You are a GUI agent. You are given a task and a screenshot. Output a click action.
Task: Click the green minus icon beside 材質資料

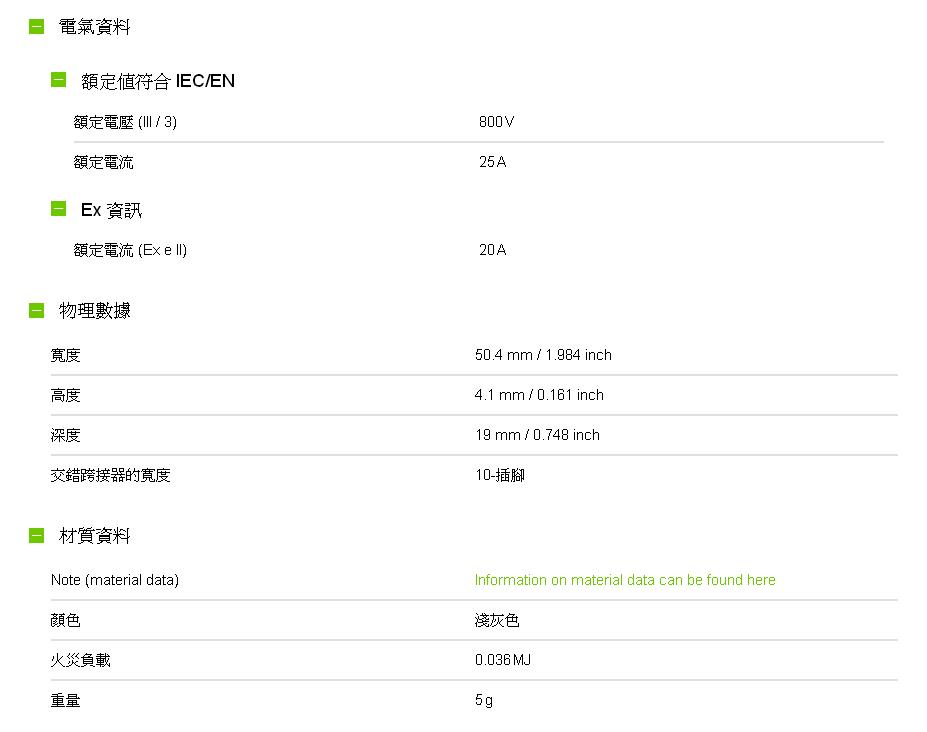[36, 535]
